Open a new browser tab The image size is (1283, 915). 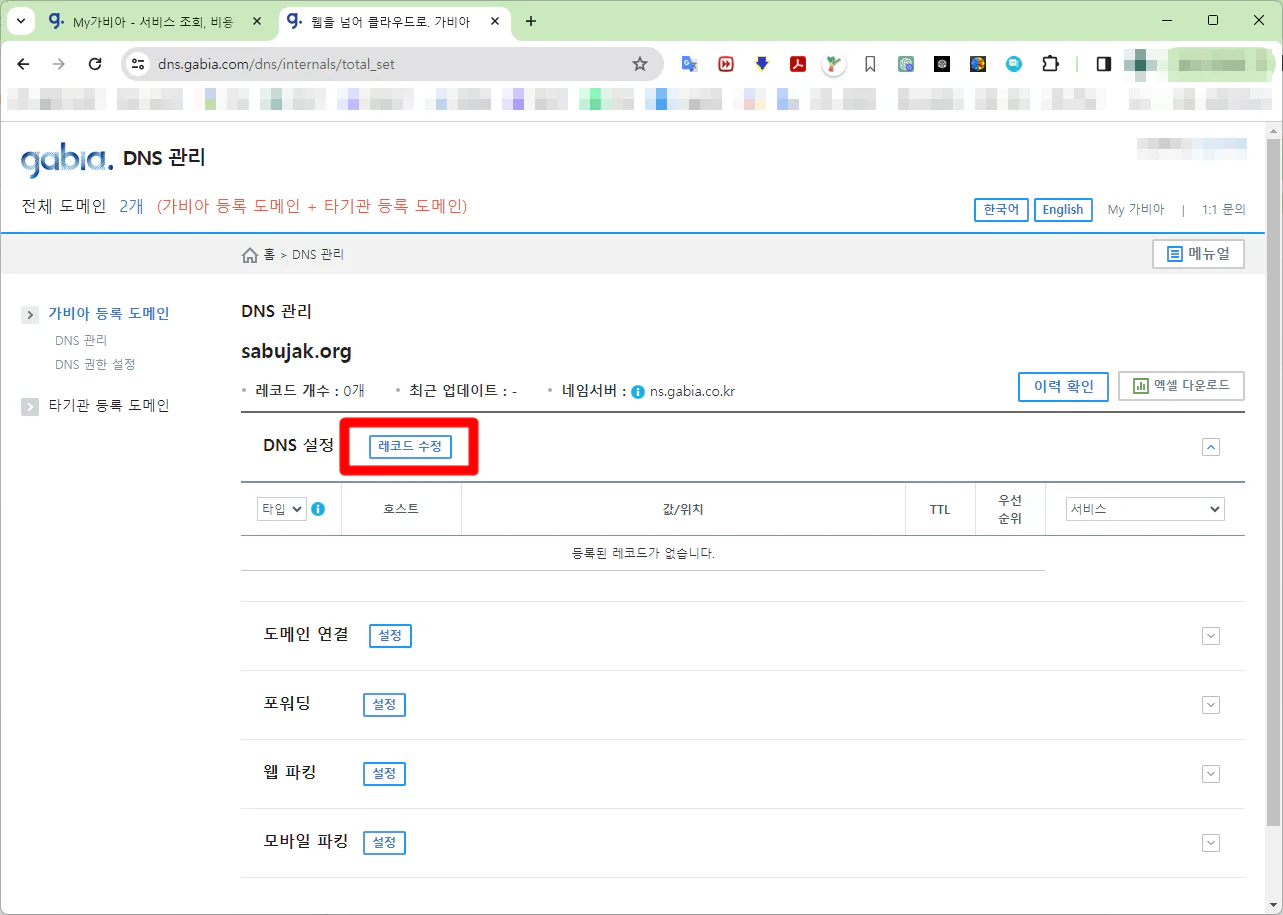pos(531,21)
